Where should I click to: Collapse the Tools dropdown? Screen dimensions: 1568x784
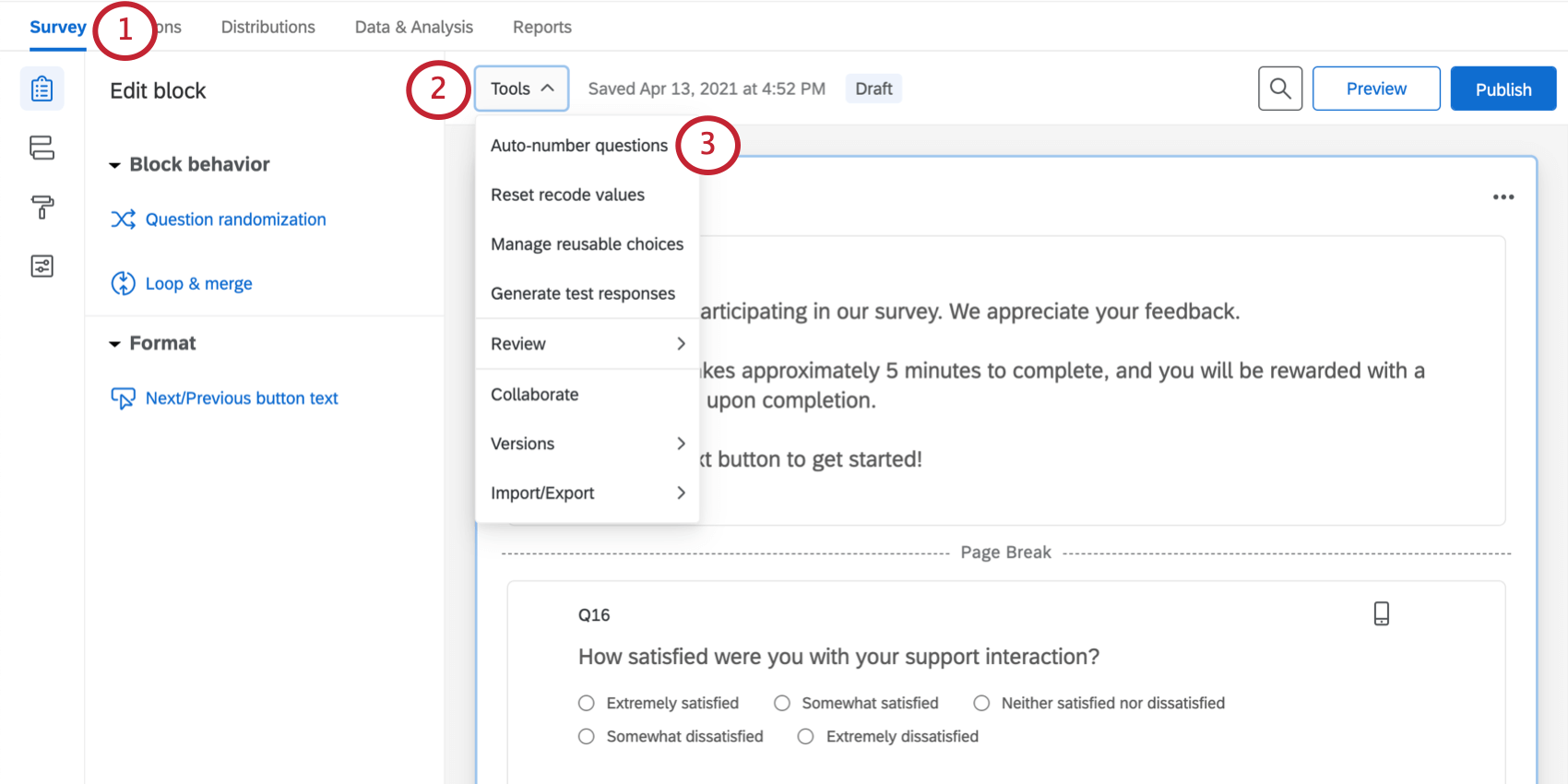click(x=521, y=89)
